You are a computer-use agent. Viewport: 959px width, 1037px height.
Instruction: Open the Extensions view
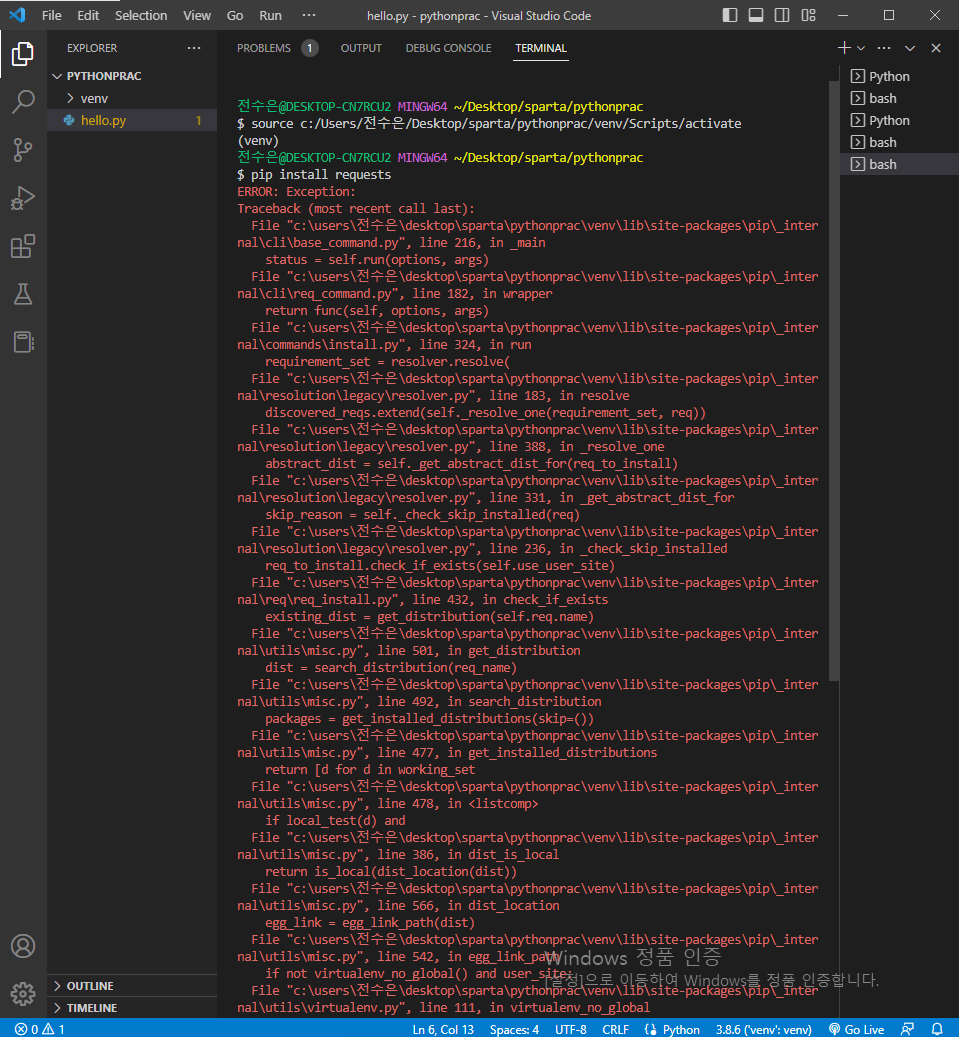pyautogui.click(x=23, y=246)
